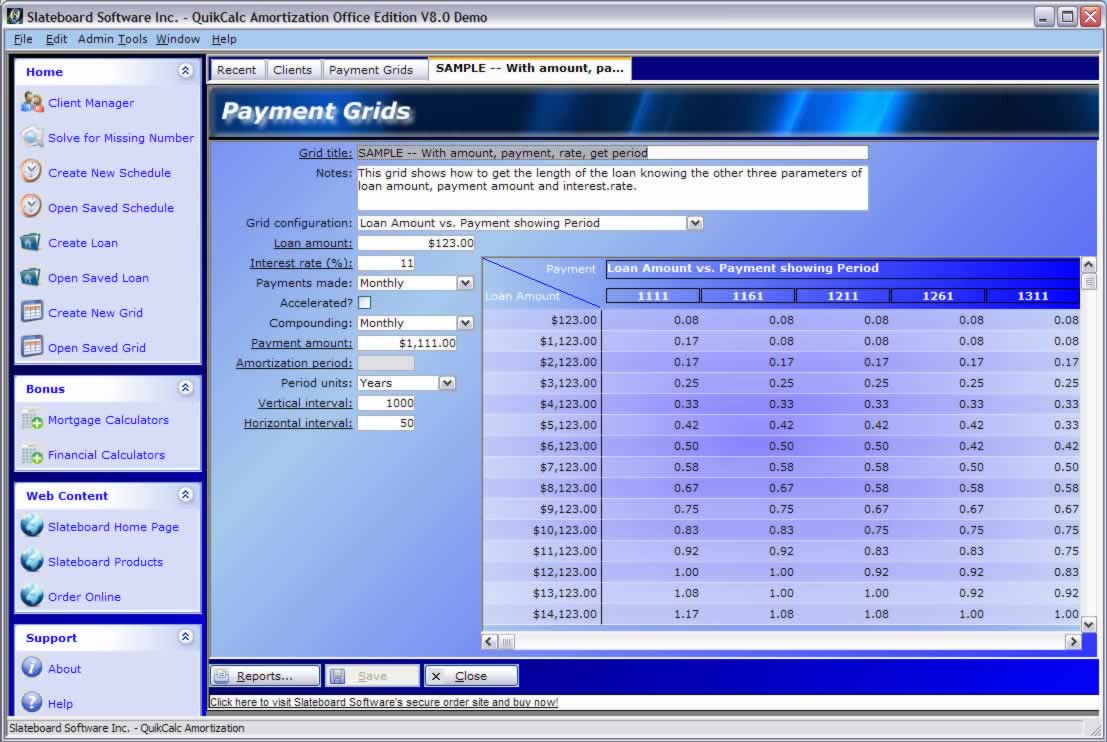Click the Interest rate input field

(386, 263)
